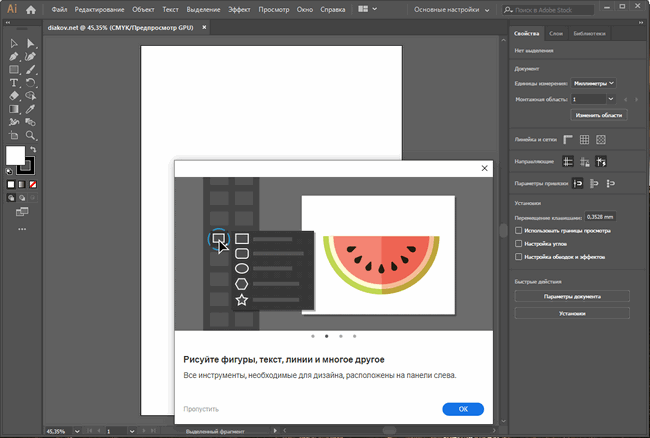Click the Перемещение клавишами value field
This screenshot has width=650, height=438.
[x=600, y=216]
